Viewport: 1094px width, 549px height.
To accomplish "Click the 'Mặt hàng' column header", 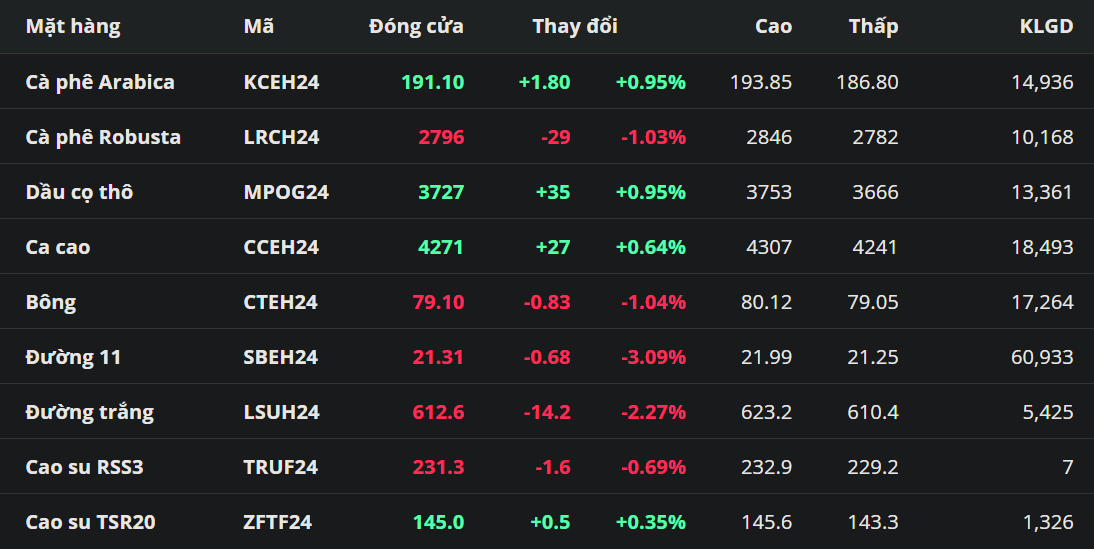I will [73, 27].
